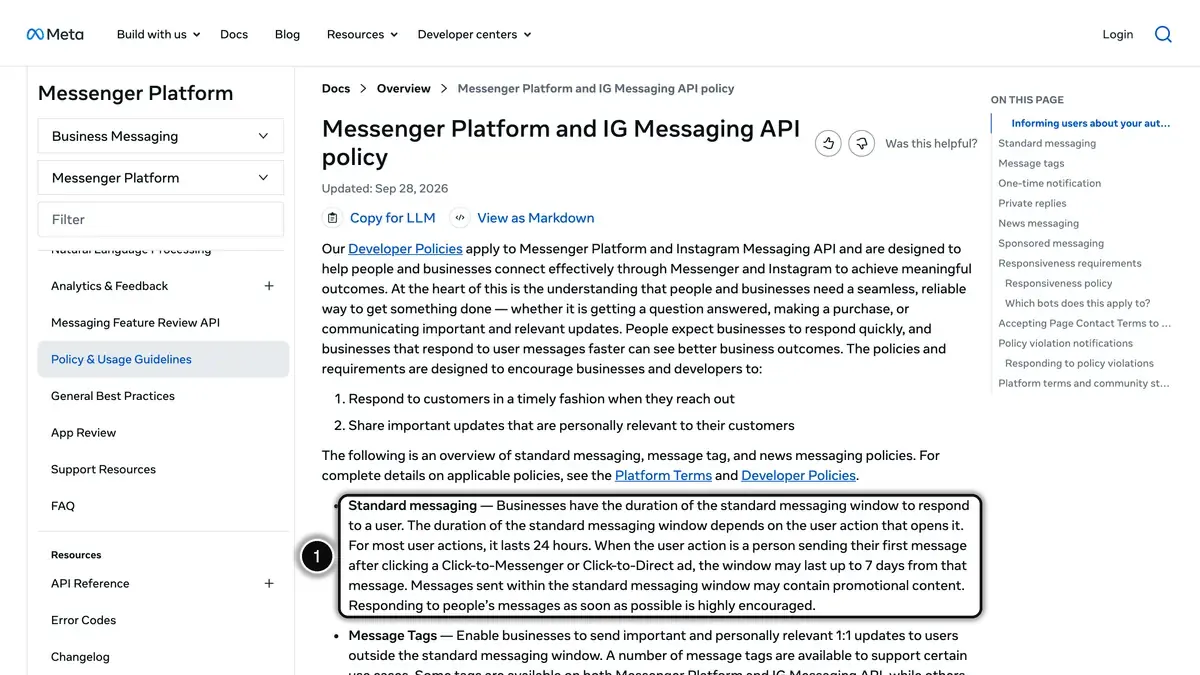Screen dimensions: 1200x675
Task: Open the Developer Policies link in intro
Action: pyautogui.click(x=405, y=249)
